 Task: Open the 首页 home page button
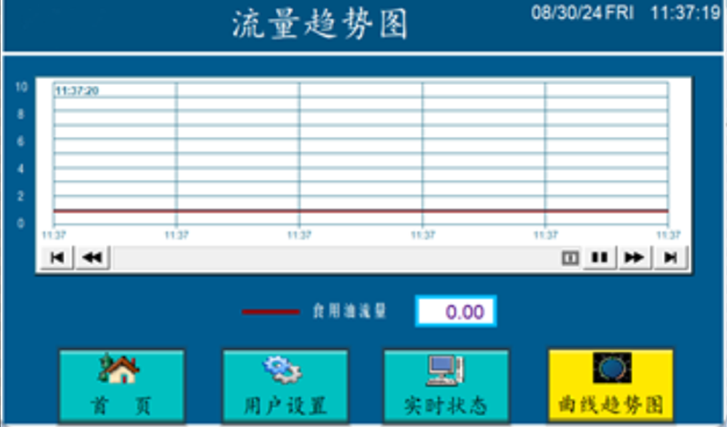point(122,386)
